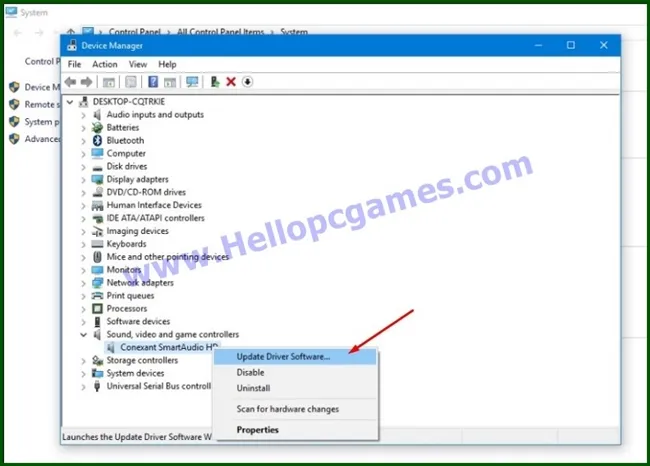Expand the Display adapters node

[84, 180]
